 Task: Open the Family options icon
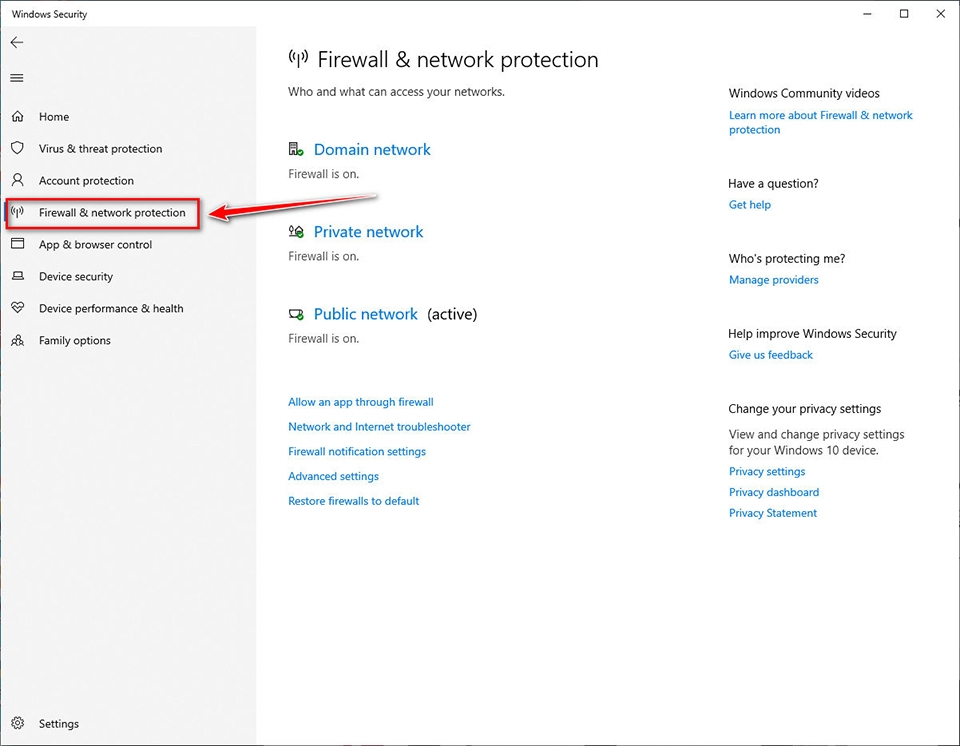coord(18,340)
